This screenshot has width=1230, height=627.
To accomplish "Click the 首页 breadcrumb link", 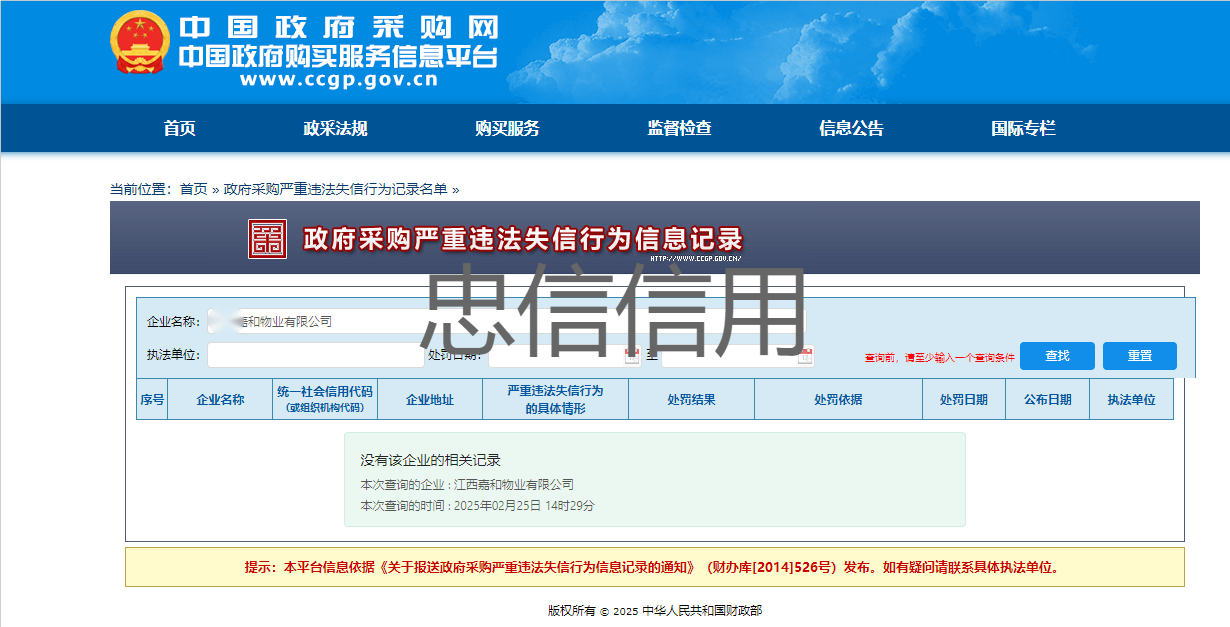I will (x=193, y=189).
